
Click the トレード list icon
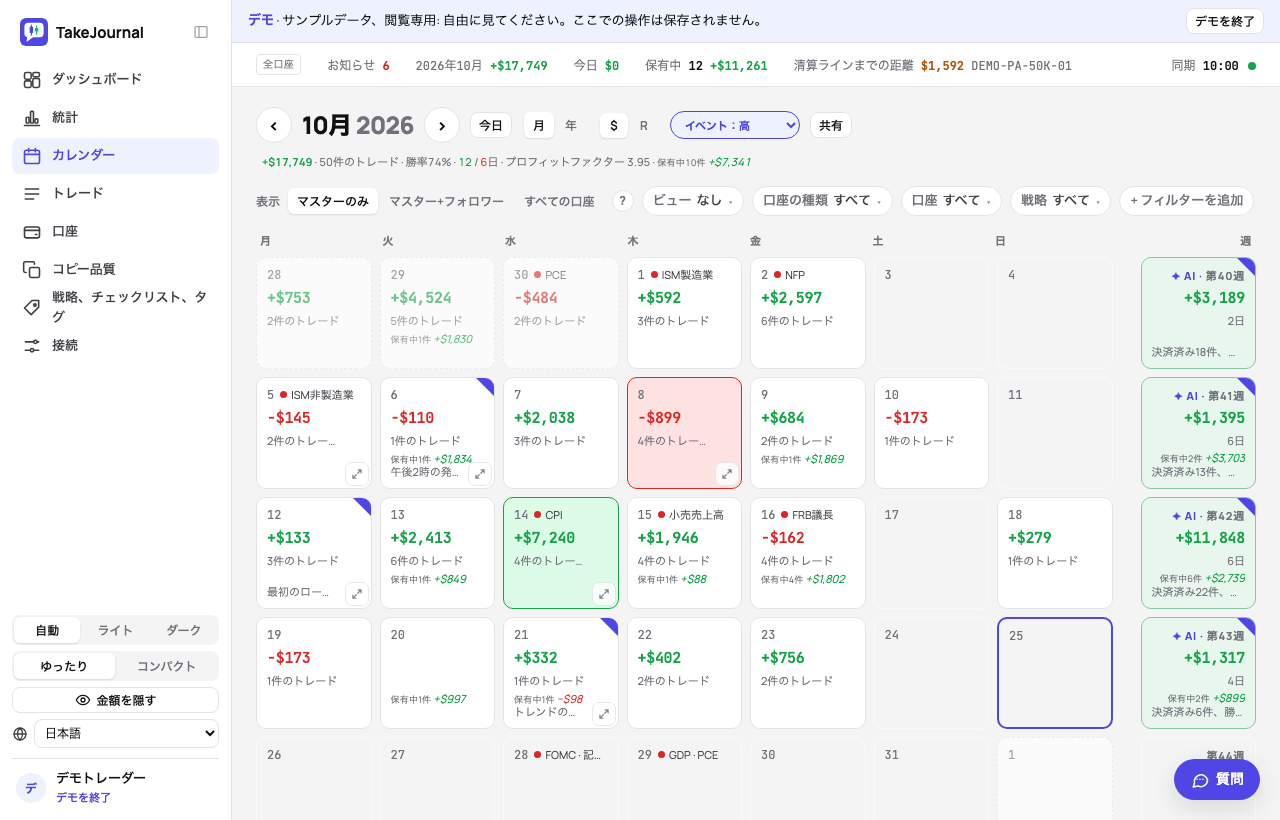[x=32, y=193]
